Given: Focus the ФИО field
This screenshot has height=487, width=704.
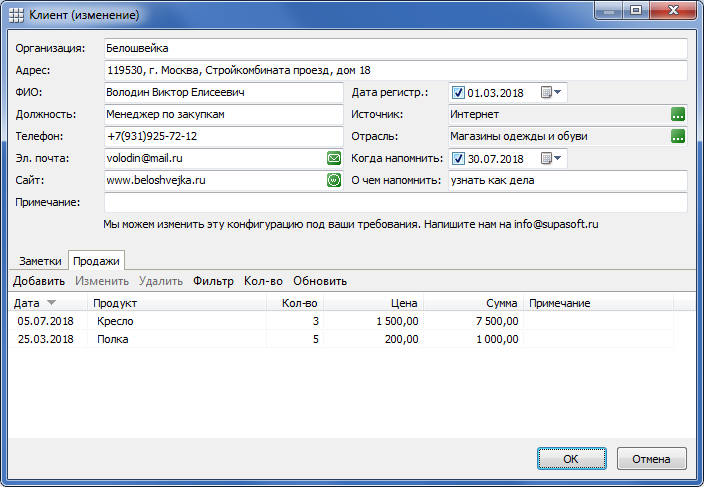Looking at the screenshot, I should click(224, 92).
